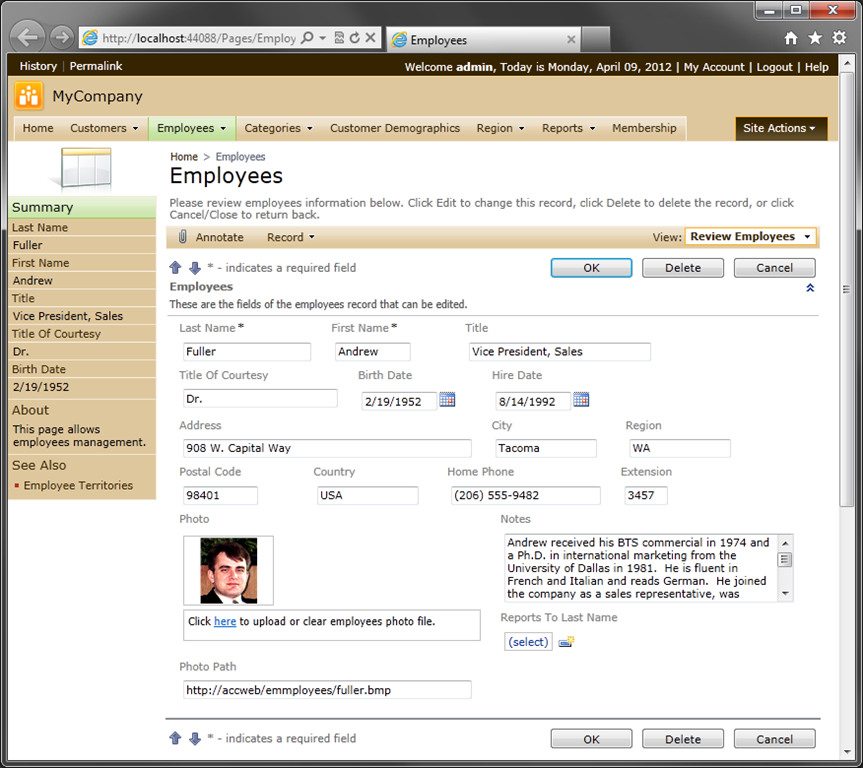This screenshot has width=863, height=768.
Task: Click the Logout link
Action: pyautogui.click(x=774, y=67)
